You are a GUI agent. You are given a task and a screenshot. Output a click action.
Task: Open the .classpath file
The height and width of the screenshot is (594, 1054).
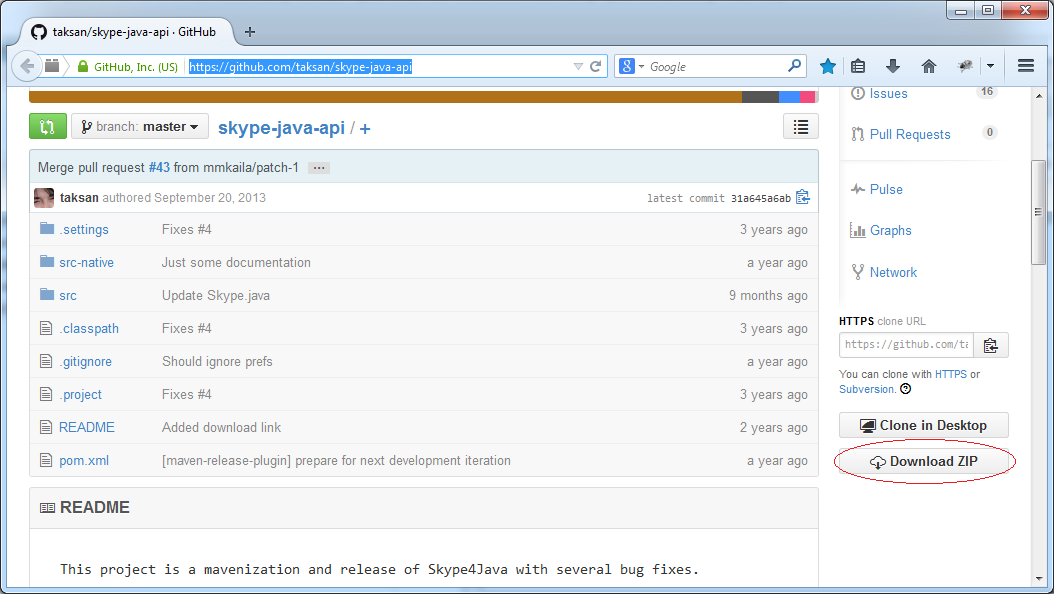coord(89,329)
